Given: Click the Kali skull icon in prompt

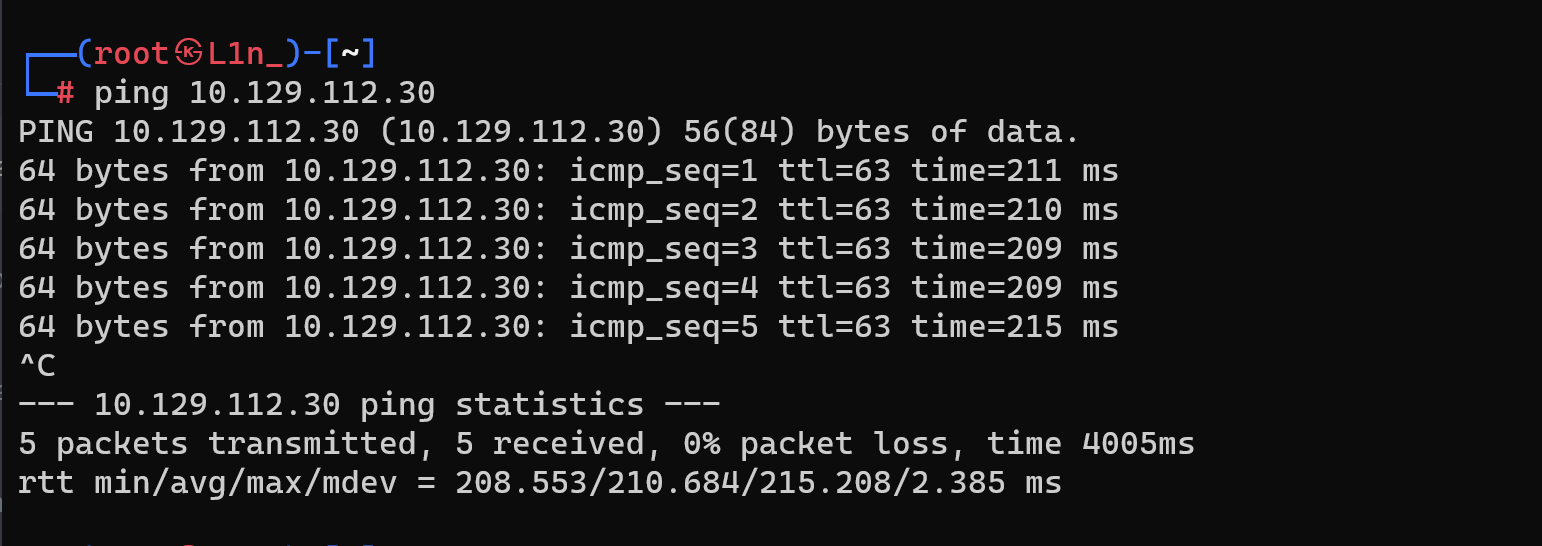Looking at the screenshot, I should [x=188, y=53].
